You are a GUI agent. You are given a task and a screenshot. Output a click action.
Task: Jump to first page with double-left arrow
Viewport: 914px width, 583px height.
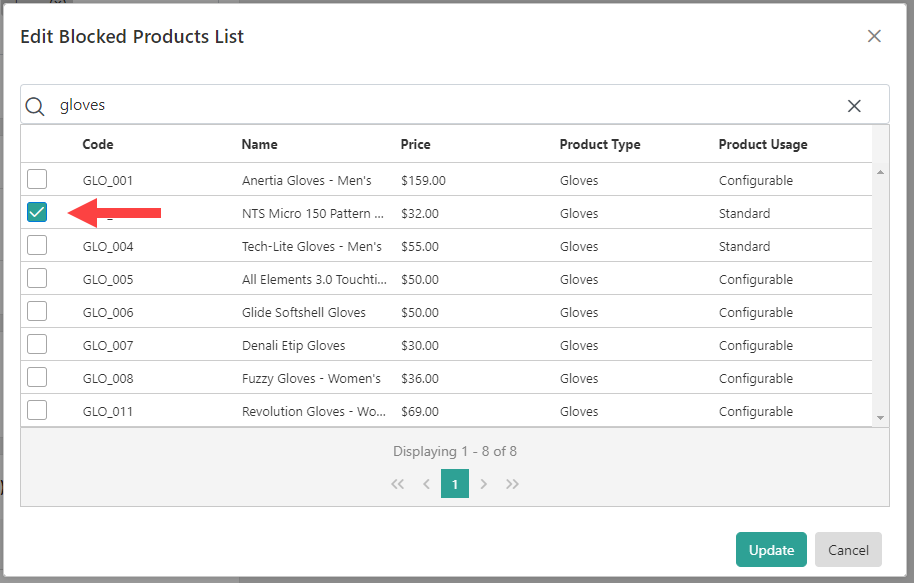(397, 483)
